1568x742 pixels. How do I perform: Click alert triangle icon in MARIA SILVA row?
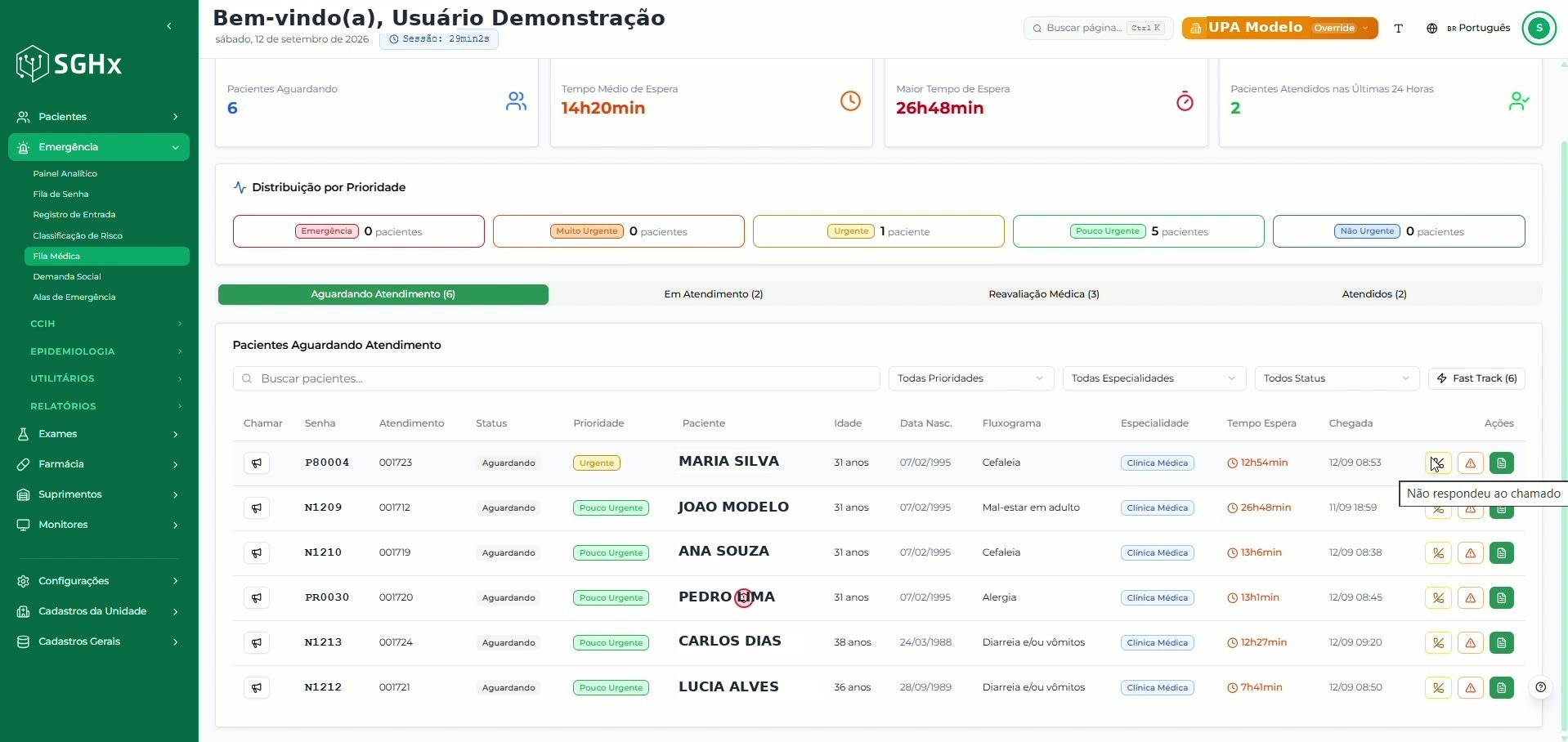(x=1470, y=463)
